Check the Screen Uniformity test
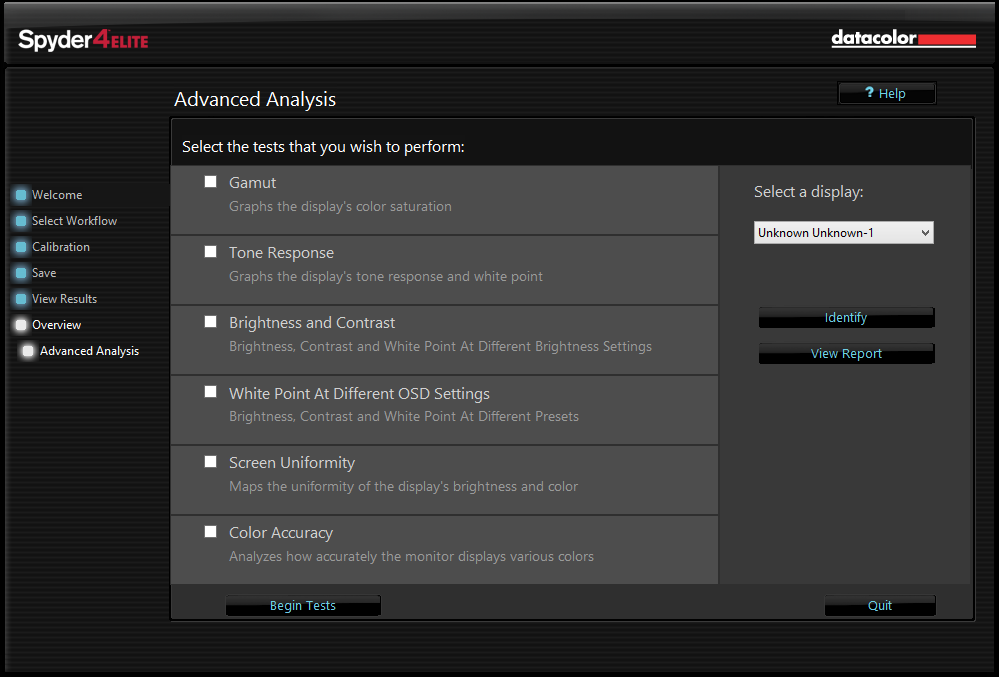This screenshot has height=677, width=999. [210, 461]
